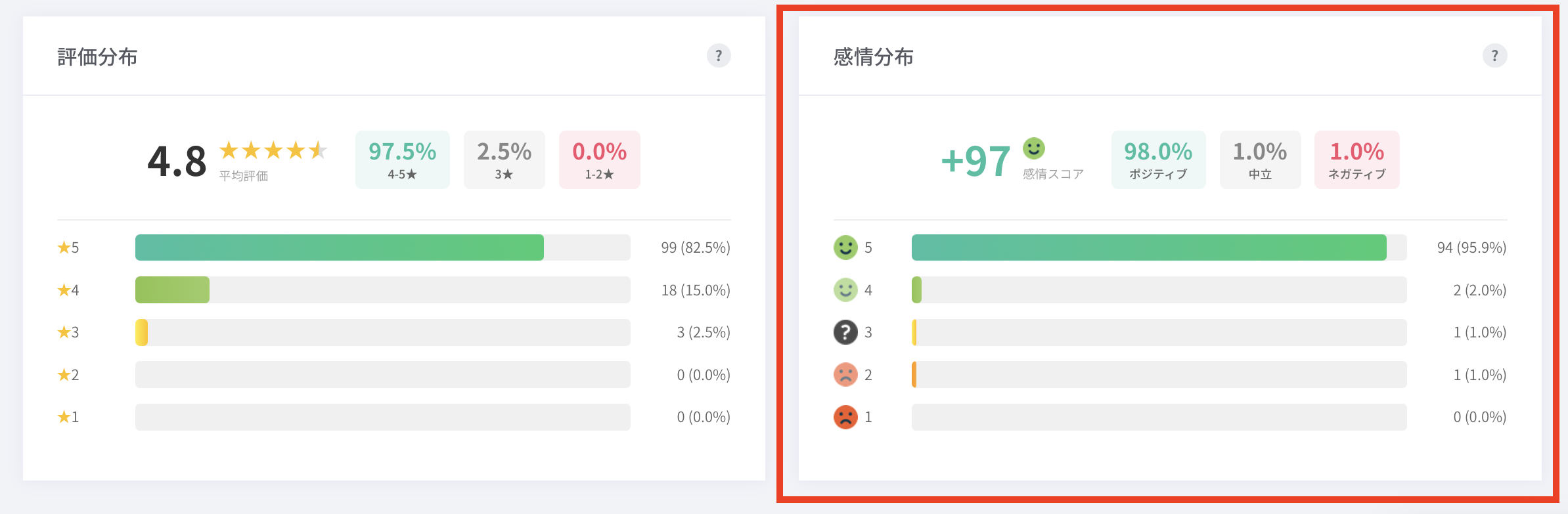Click the sentiment level 1 red angry face

845,417
